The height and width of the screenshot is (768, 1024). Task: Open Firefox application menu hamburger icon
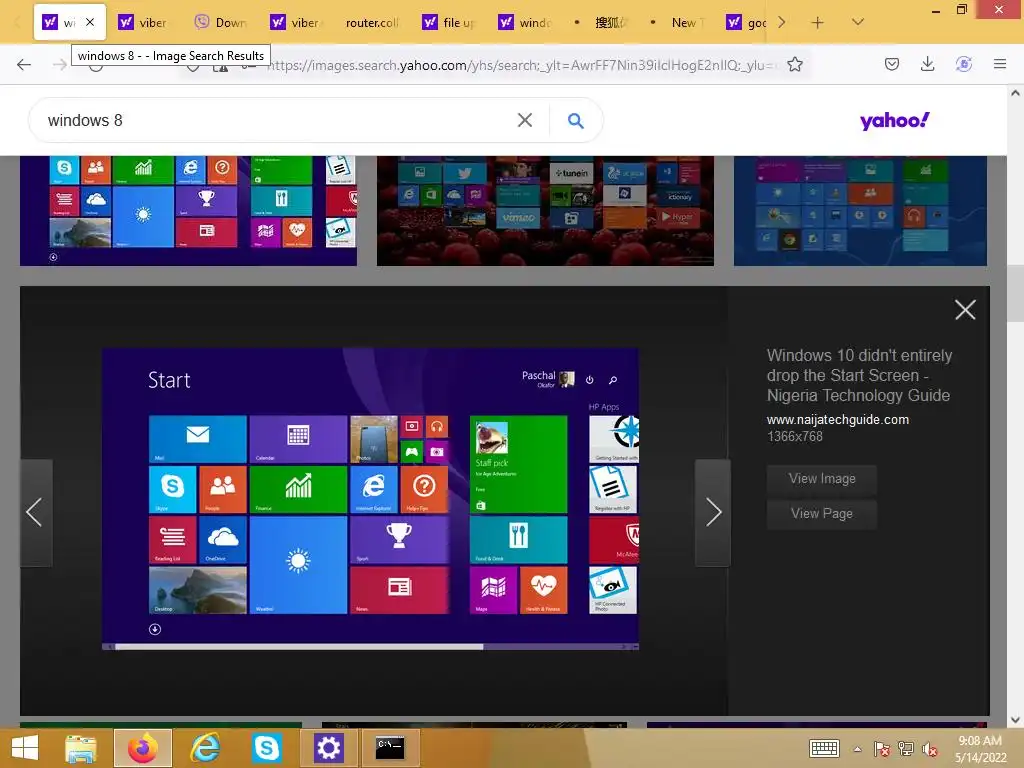click(1000, 64)
